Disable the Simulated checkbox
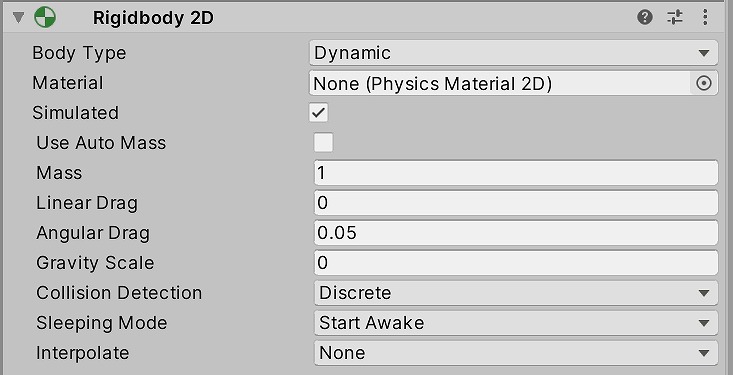Screen dimensions: 733x375 click(318, 113)
